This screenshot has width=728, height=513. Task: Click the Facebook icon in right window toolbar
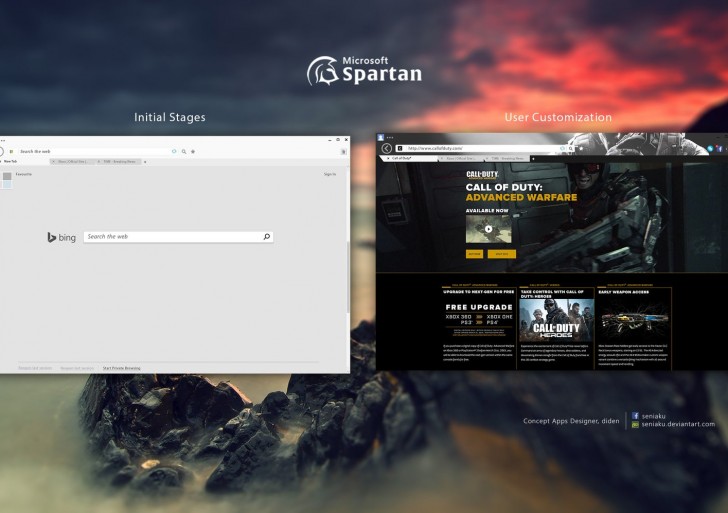click(x=720, y=149)
